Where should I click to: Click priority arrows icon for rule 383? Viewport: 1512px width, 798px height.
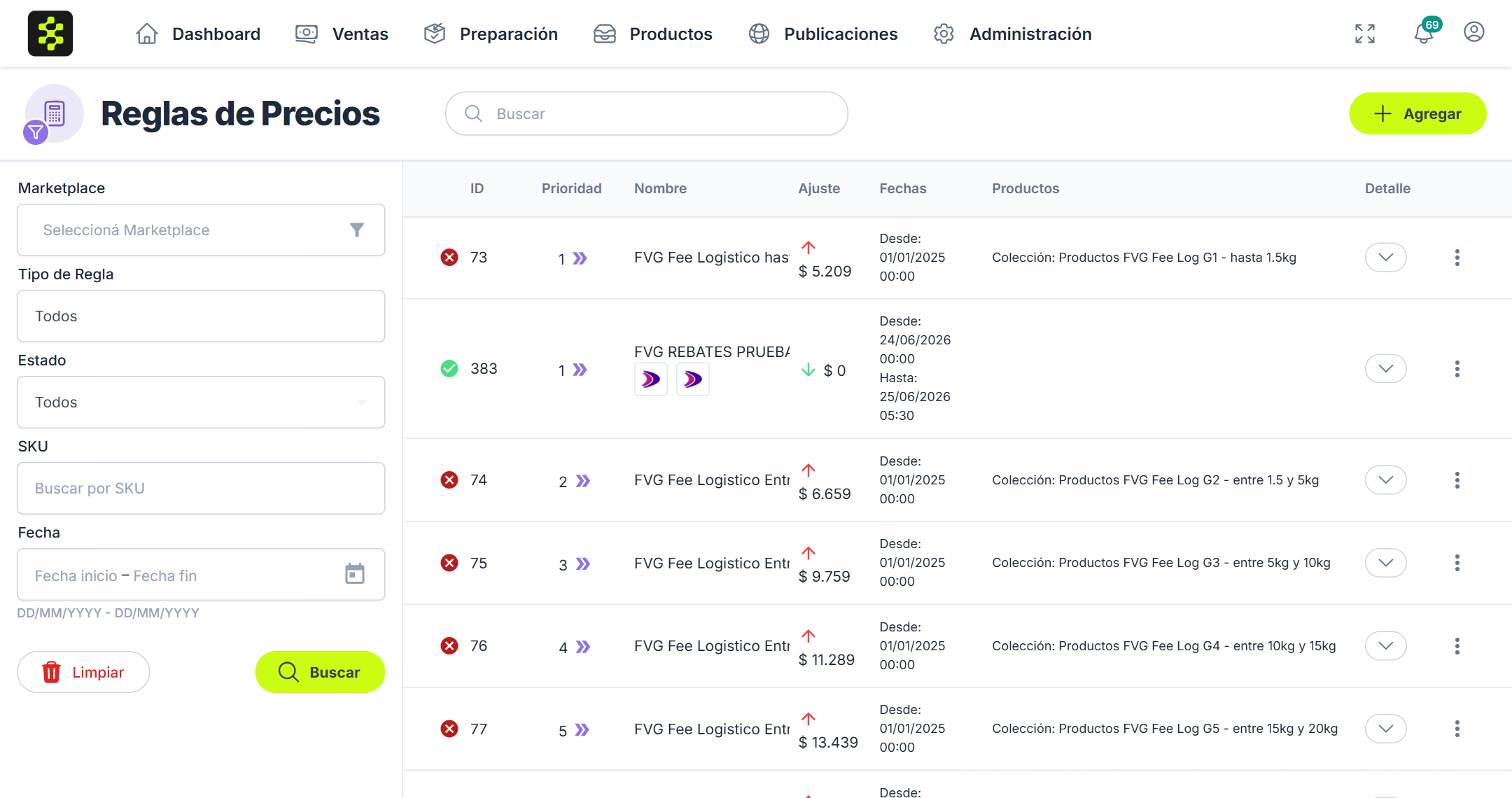580,370
